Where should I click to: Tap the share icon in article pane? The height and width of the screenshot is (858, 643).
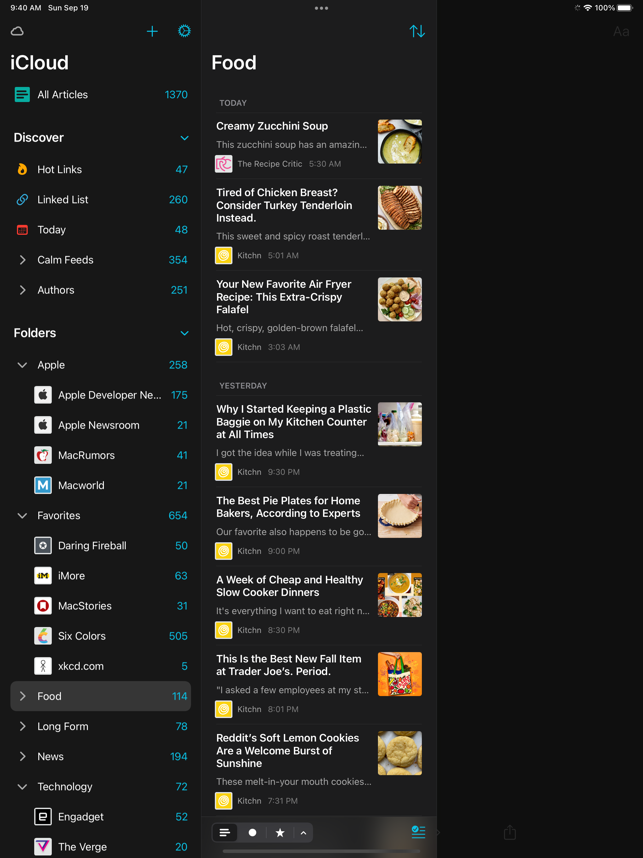pyautogui.click(x=509, y=832)
